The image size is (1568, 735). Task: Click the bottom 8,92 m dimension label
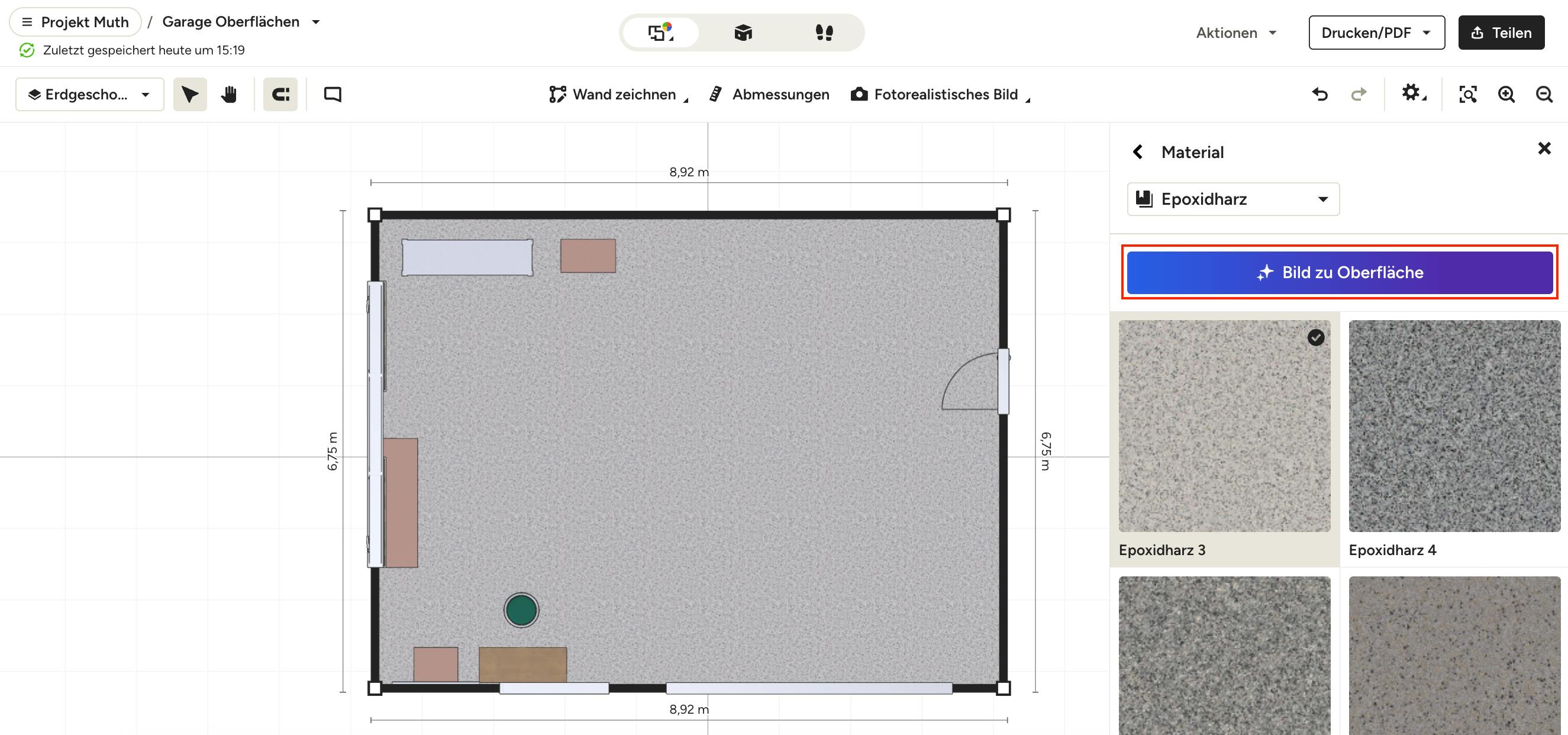(689, 709)
